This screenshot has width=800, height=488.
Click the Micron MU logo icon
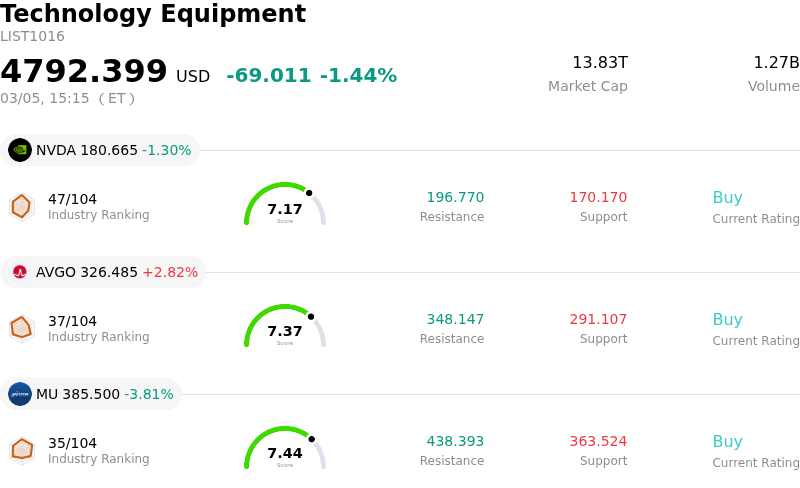[x=20, y=394]
